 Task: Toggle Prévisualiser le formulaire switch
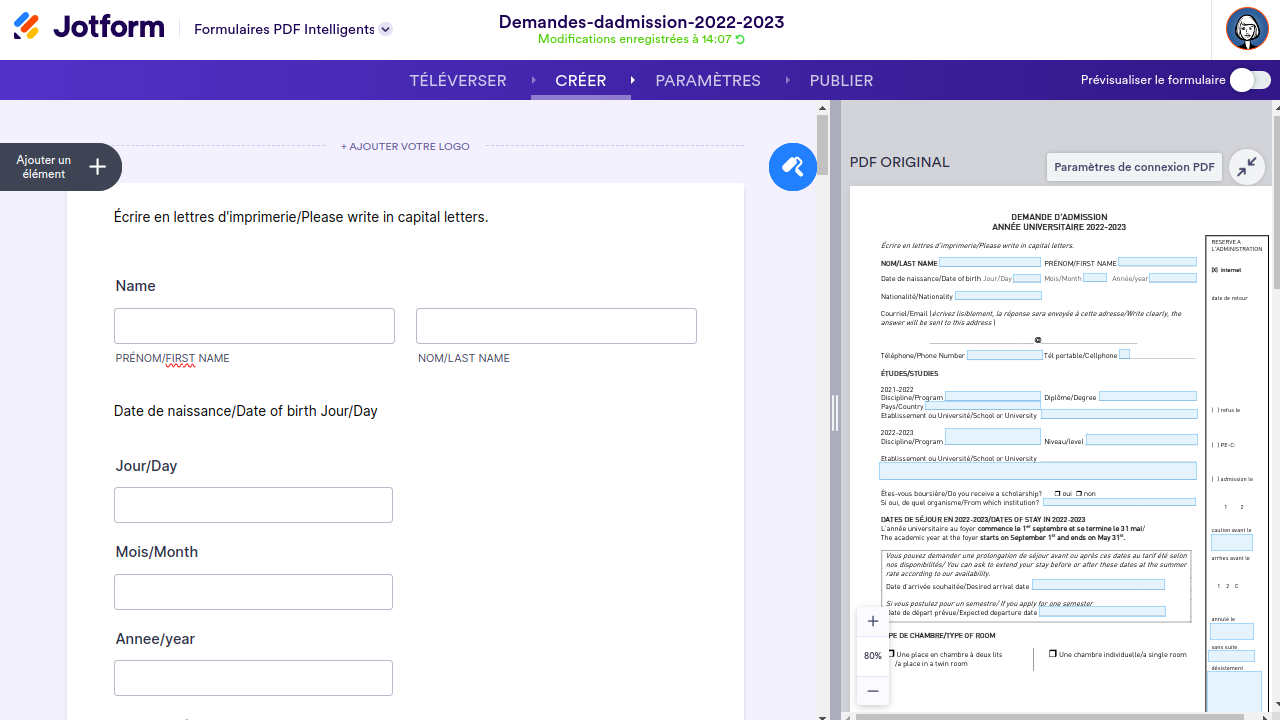[1250, 80]
